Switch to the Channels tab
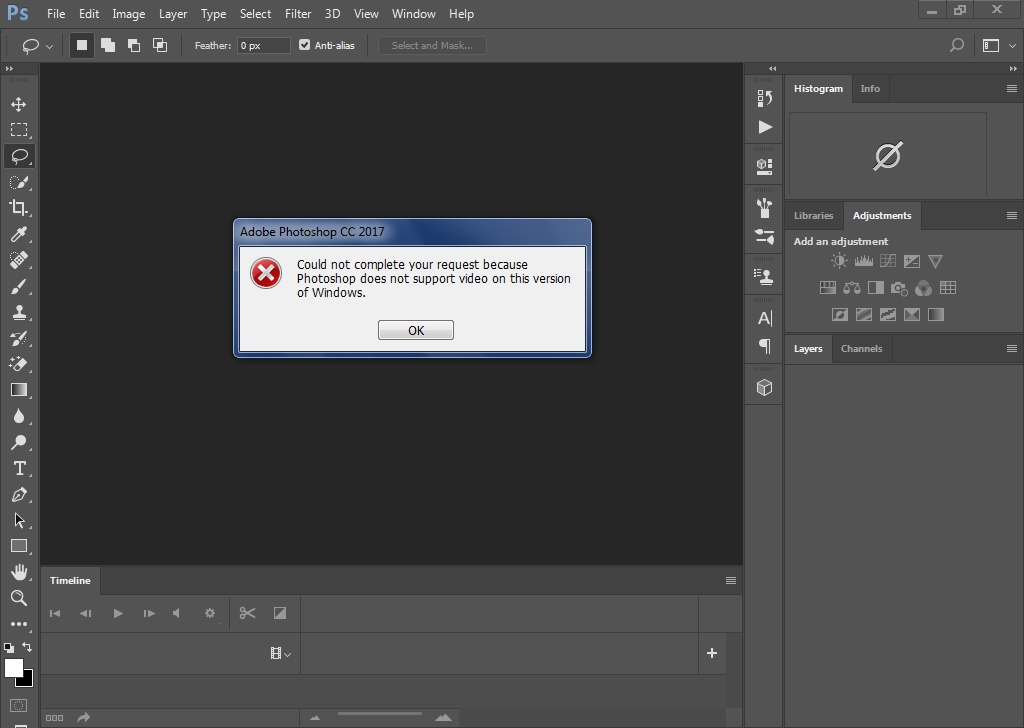 coord(861,349)
